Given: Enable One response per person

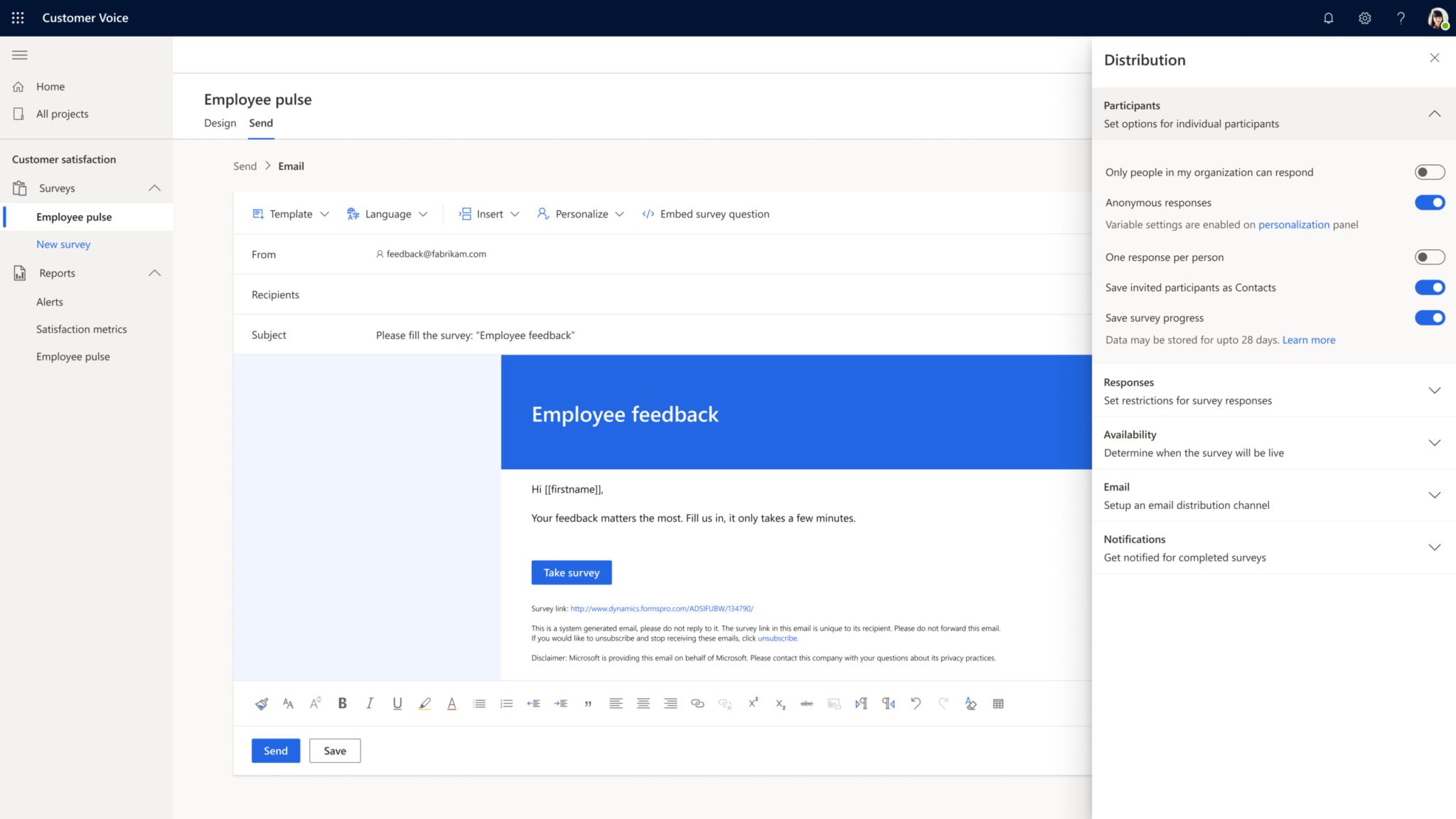Looking at the screenshot, I should point(1430,257).
